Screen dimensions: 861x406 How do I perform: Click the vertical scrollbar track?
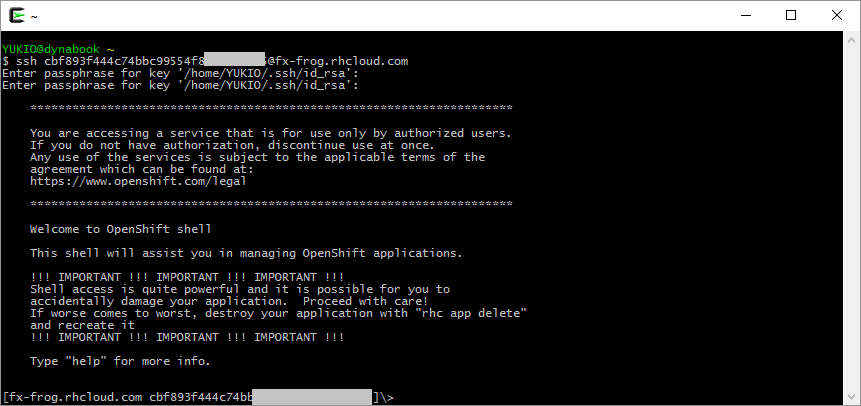(852, 220)
